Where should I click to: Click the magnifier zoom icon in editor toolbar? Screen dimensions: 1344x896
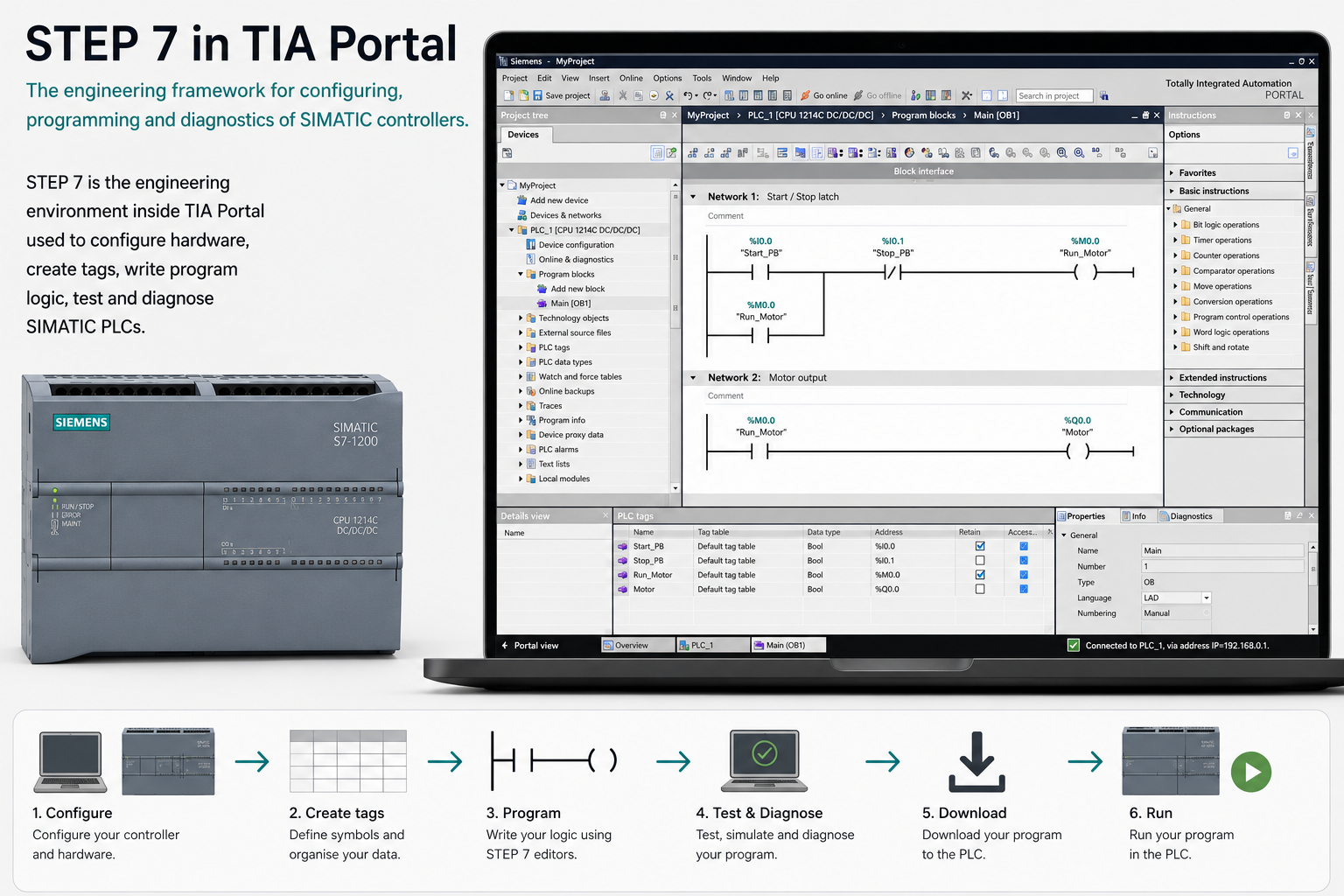tap(1061, 152)
